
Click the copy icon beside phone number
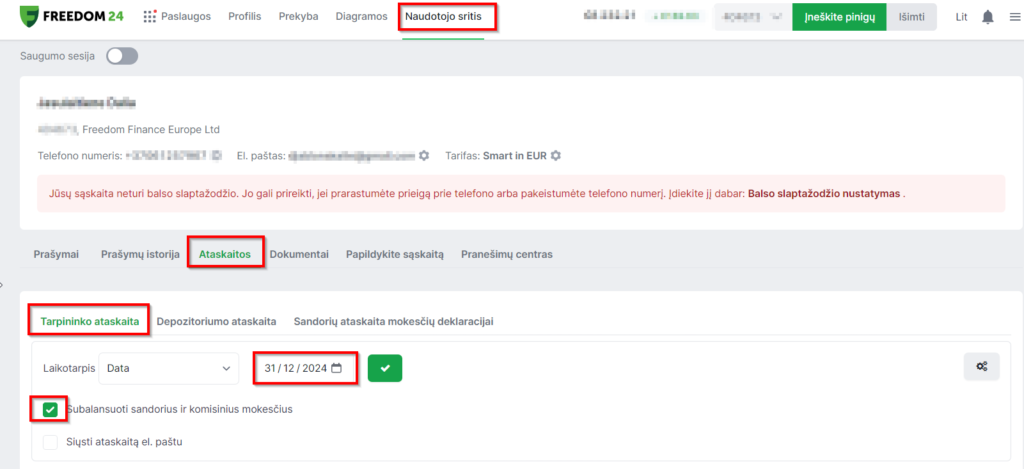coord(217,156)
